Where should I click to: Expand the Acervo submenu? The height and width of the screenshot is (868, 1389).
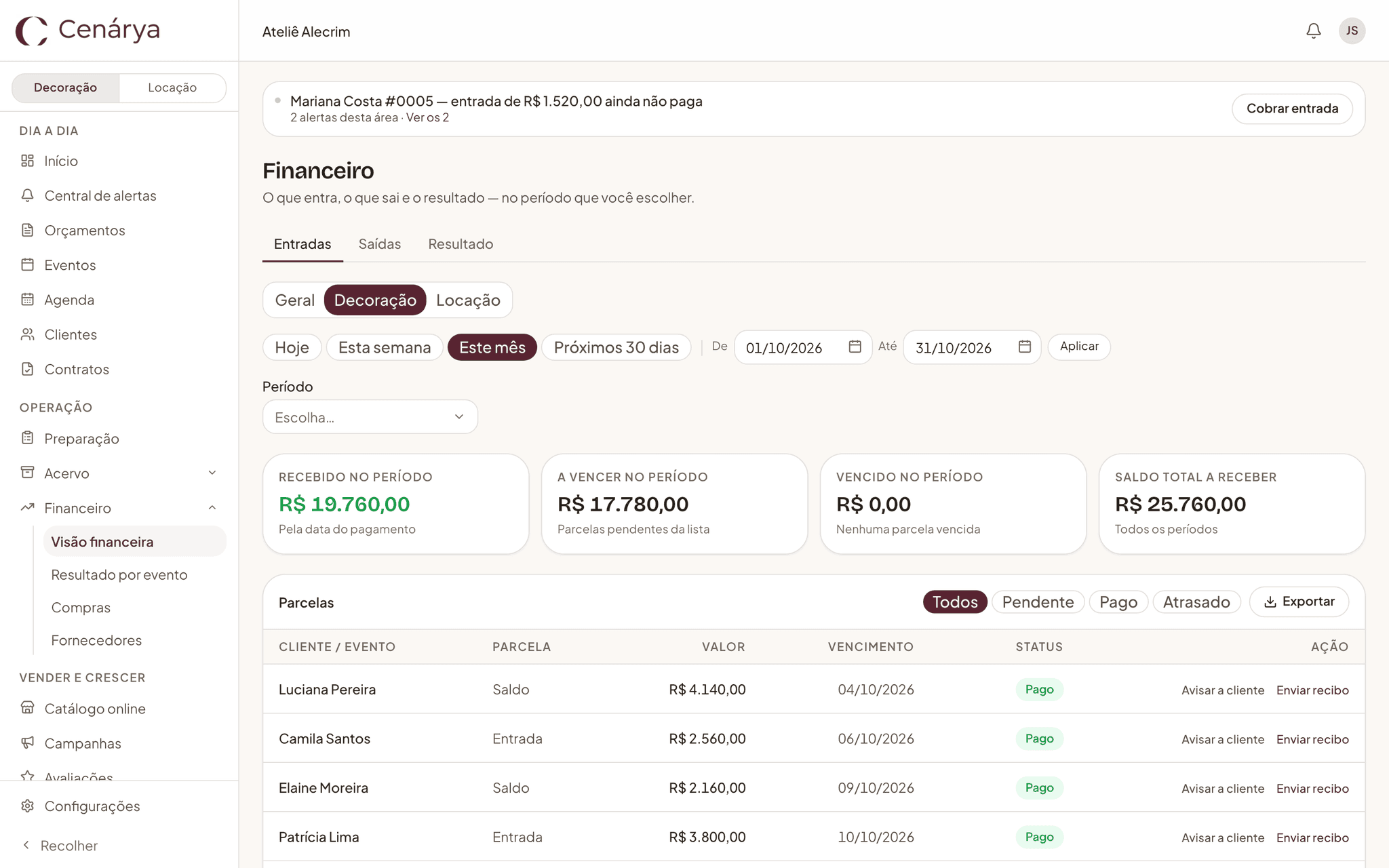pos(212,473)
